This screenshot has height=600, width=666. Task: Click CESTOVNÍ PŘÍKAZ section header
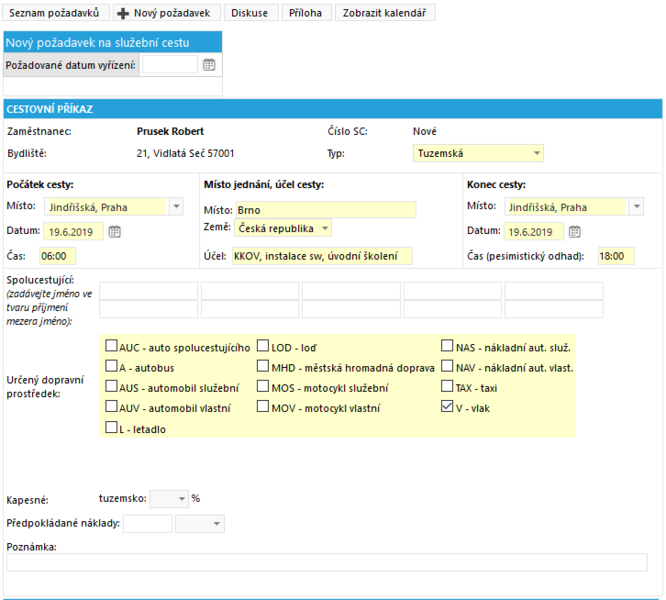click(333, 109)
